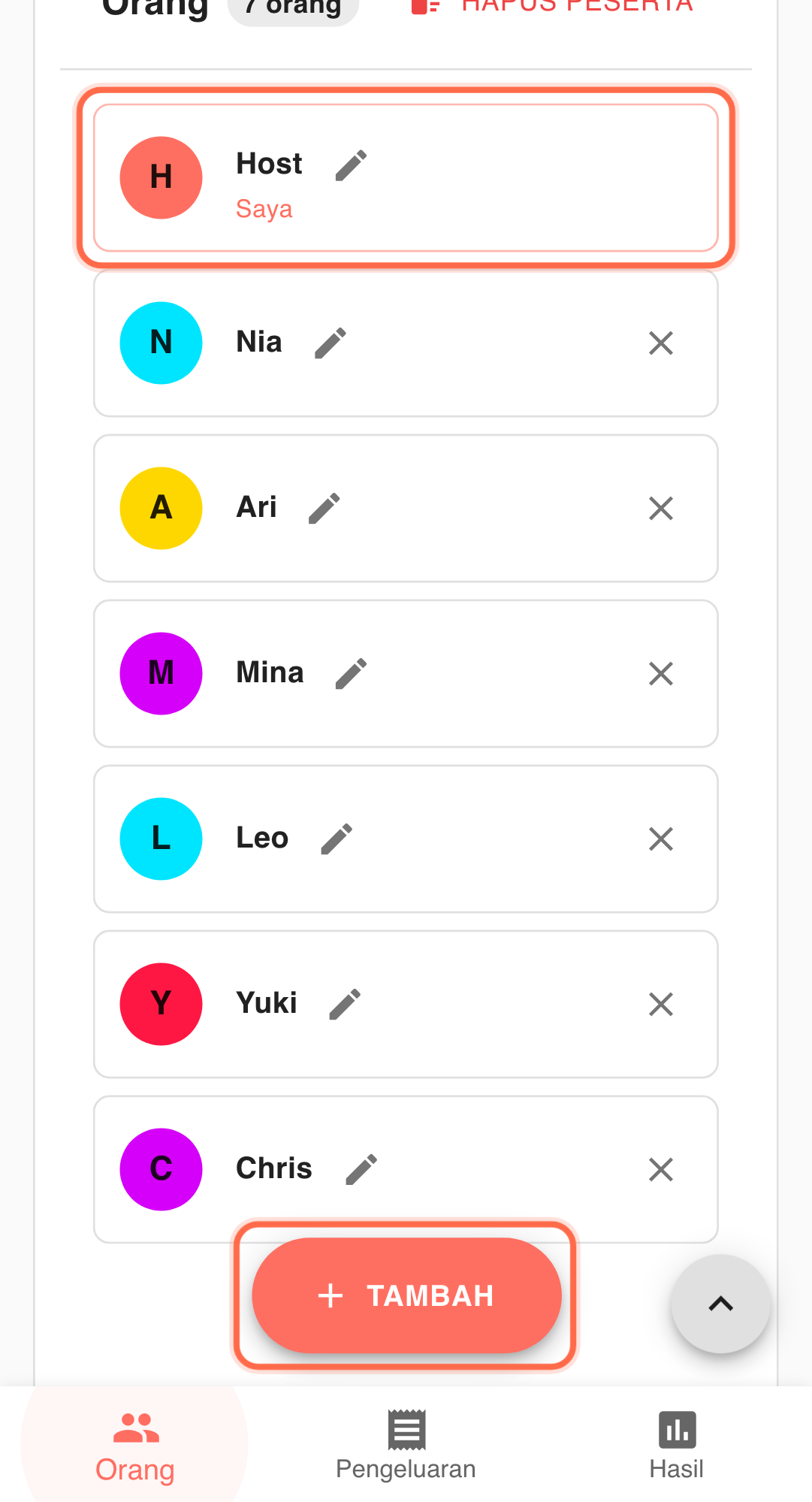Click the Host avatar circle
Viewport: 812px width, 1502px height.
(161, 177)
